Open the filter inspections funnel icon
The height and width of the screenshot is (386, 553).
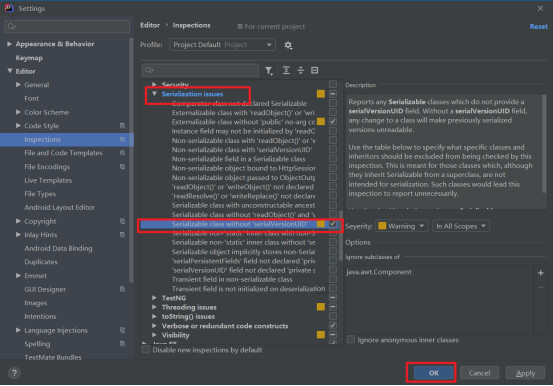tap(269, 71)
